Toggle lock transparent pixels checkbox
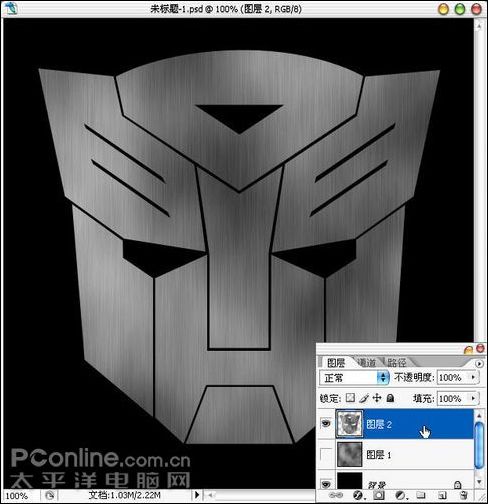The width and height of the screenshot is (488, 504). click(x=350, y=398)
